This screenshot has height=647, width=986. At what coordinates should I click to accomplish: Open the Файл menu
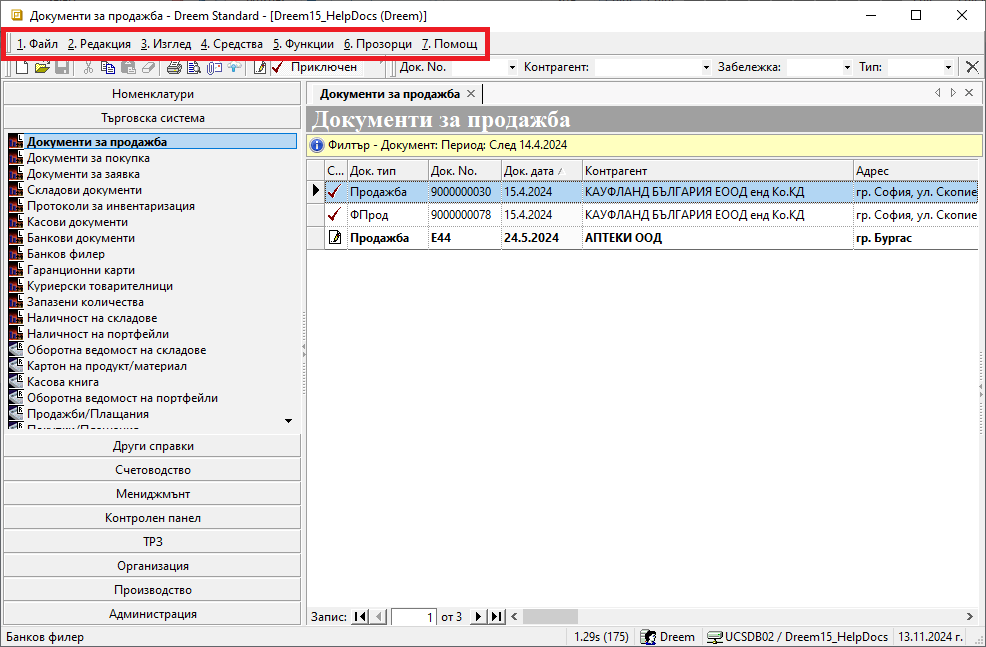click(38, 44)
